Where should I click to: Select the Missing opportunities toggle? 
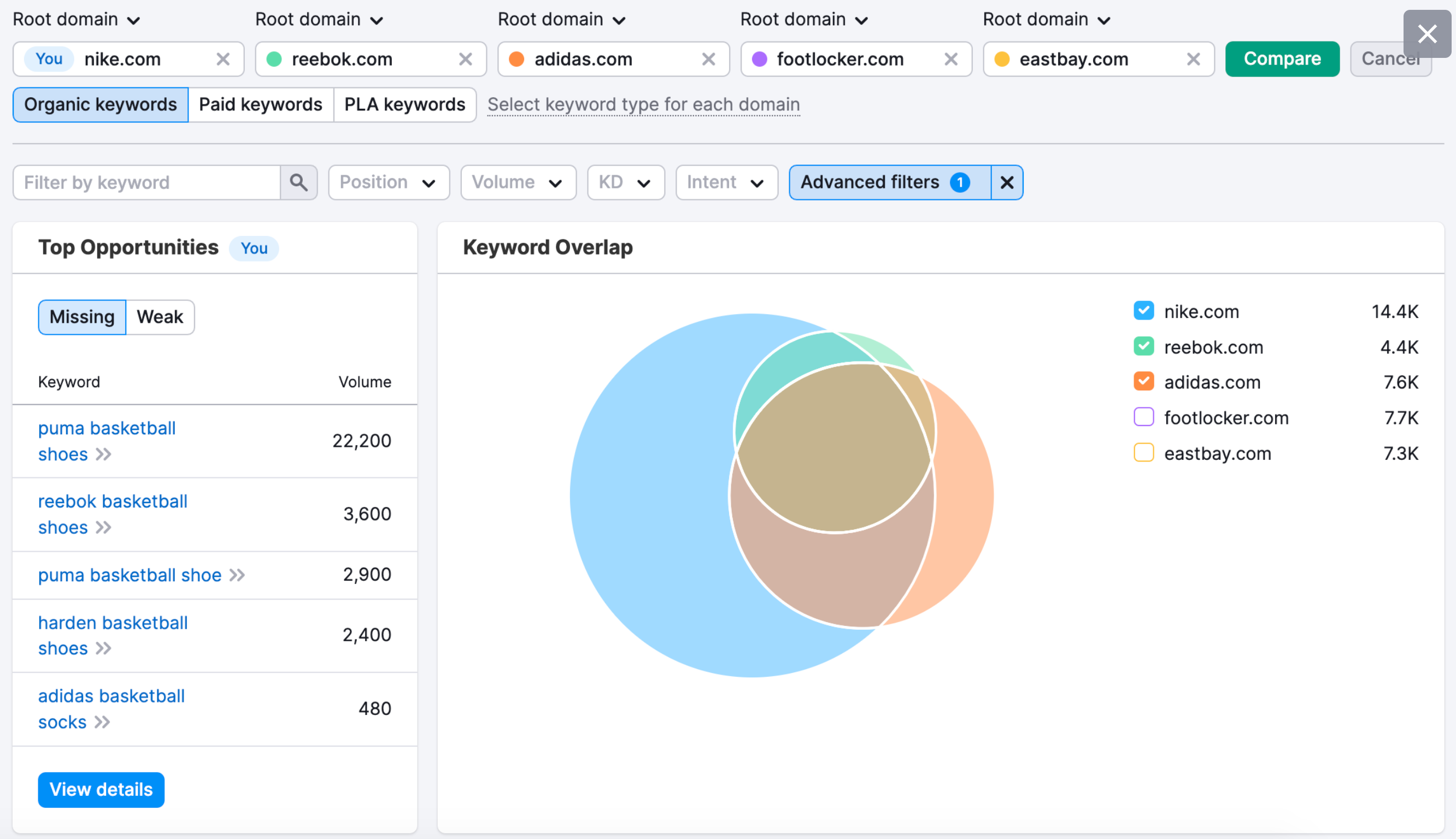pyautogui.click(x=82, y=317)
